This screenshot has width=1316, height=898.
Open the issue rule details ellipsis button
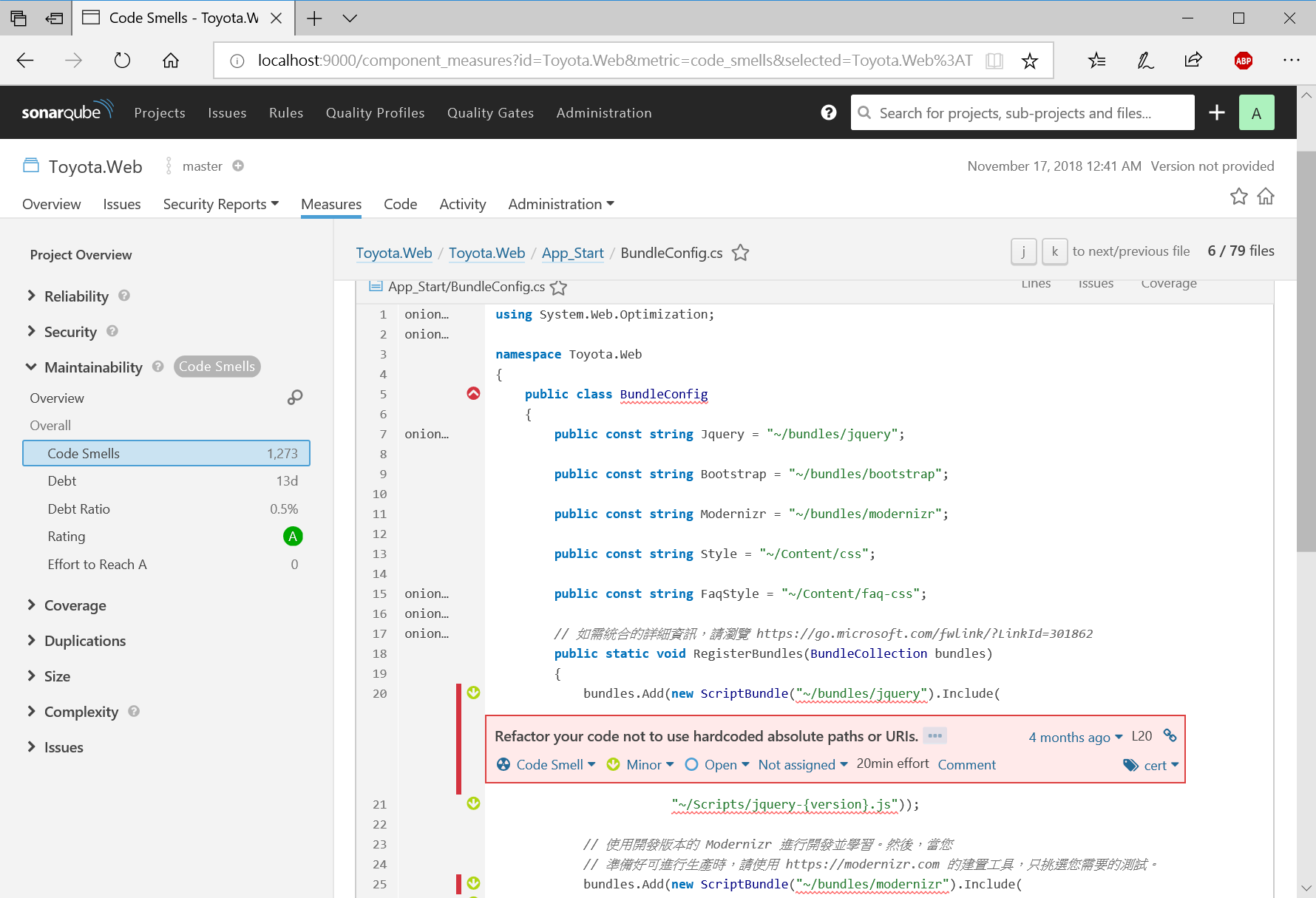click(935, 735)
